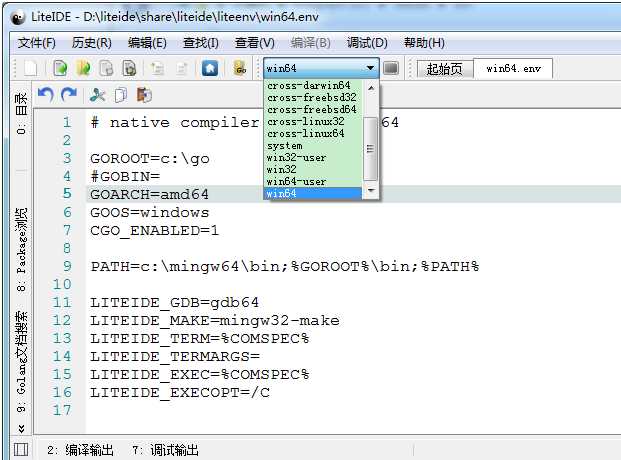Click the LITEIDE_EXECOPT=/C line
621x460 pixels.
point(180,392)
